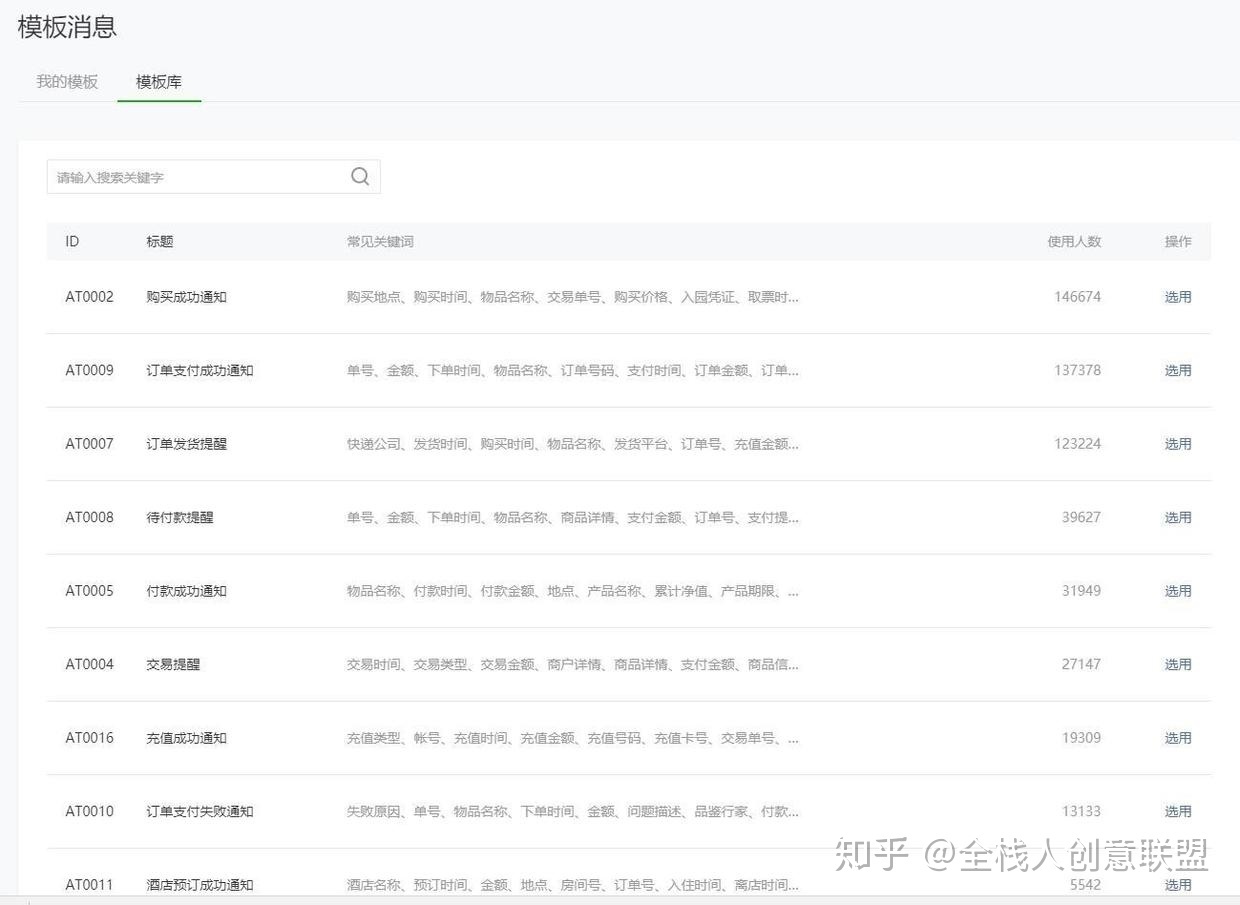This screenshot has width=1240, height=905.
Task: Pick 选用 on the 交易提醒 row
Action: [x=1177, y=664]
